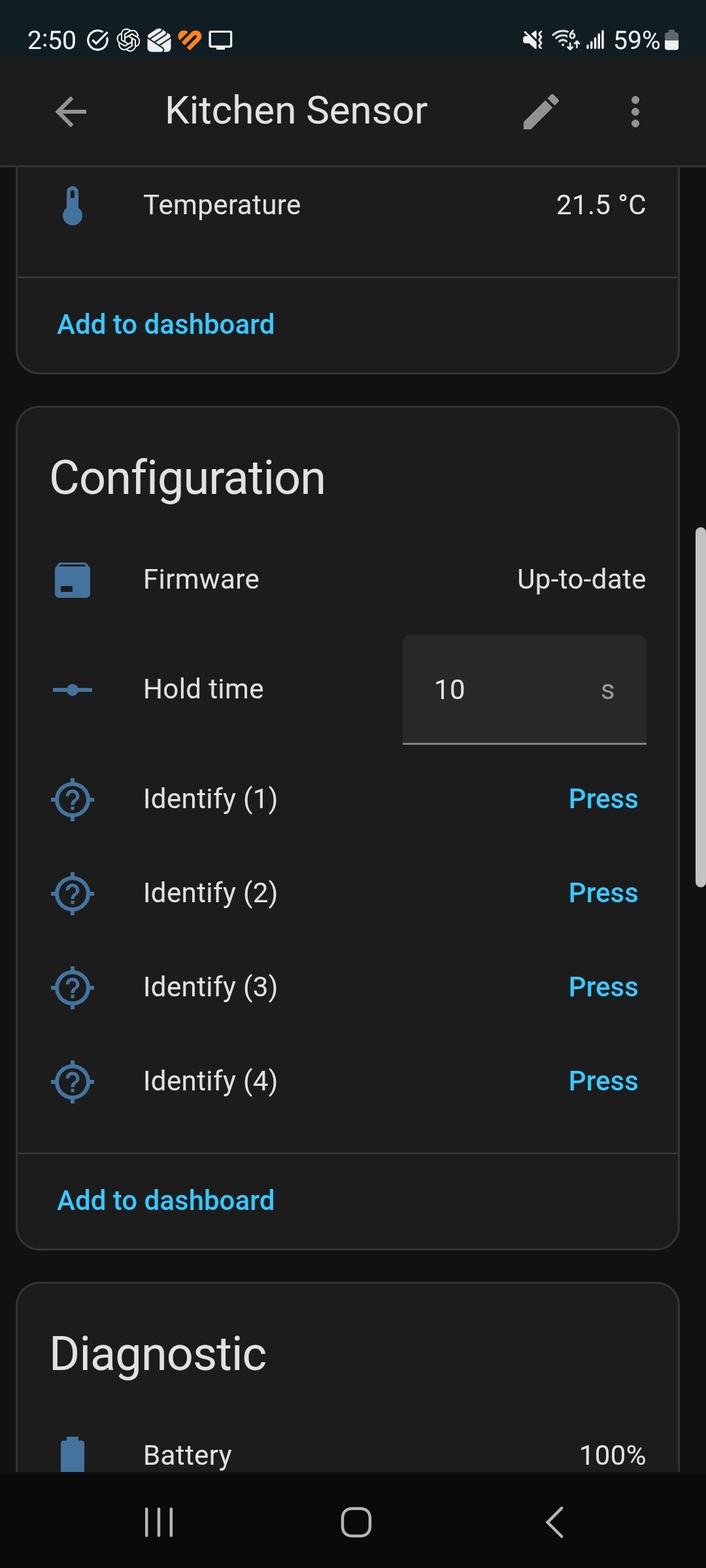Tap the Firmware update icon
Screen dimensions: 706x1568
73,580
